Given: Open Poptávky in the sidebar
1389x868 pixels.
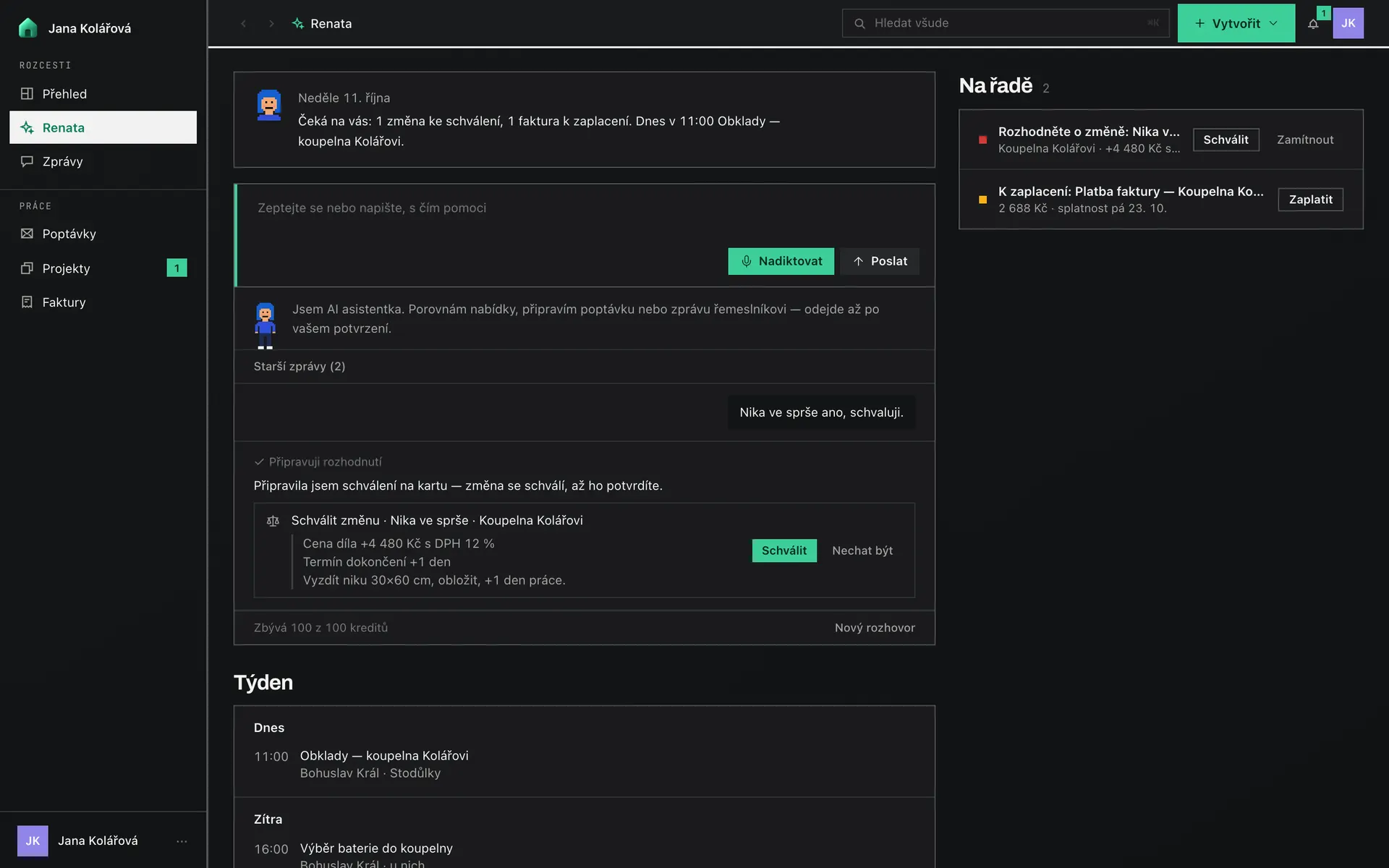Looking at the screenshot, I should click(103, 234).
